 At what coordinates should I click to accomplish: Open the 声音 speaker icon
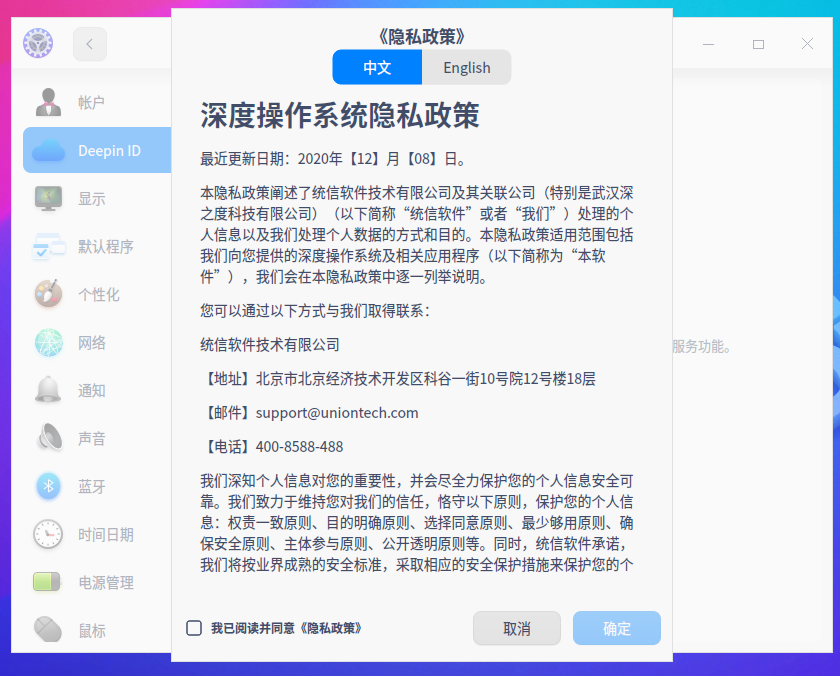50,438
